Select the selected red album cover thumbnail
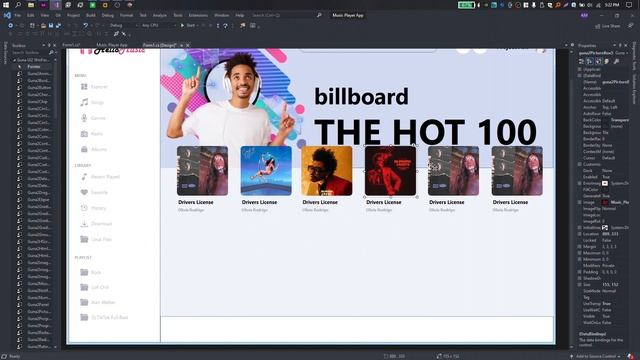 (391, 171)
